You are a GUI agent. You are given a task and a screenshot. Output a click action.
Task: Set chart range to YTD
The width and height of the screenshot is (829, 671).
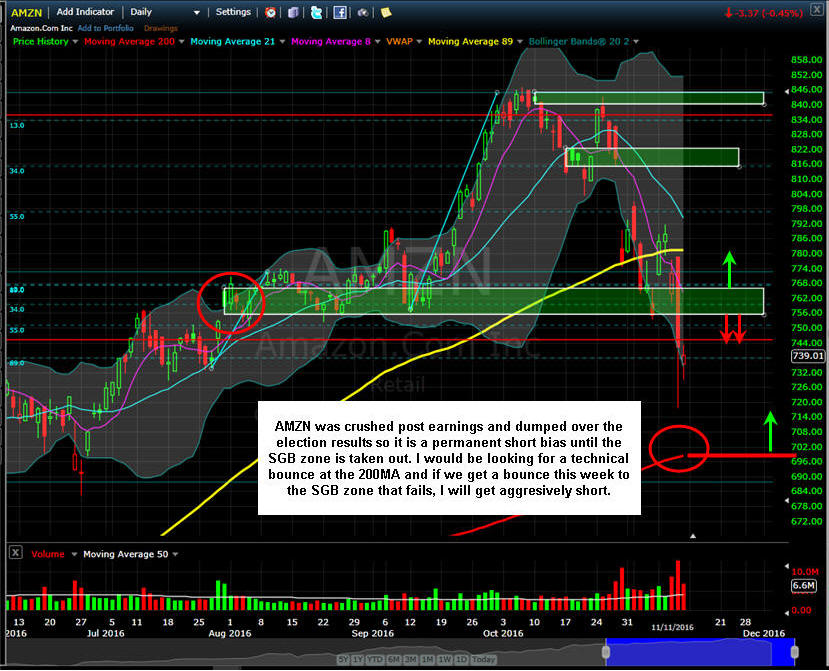pos(375,659)
